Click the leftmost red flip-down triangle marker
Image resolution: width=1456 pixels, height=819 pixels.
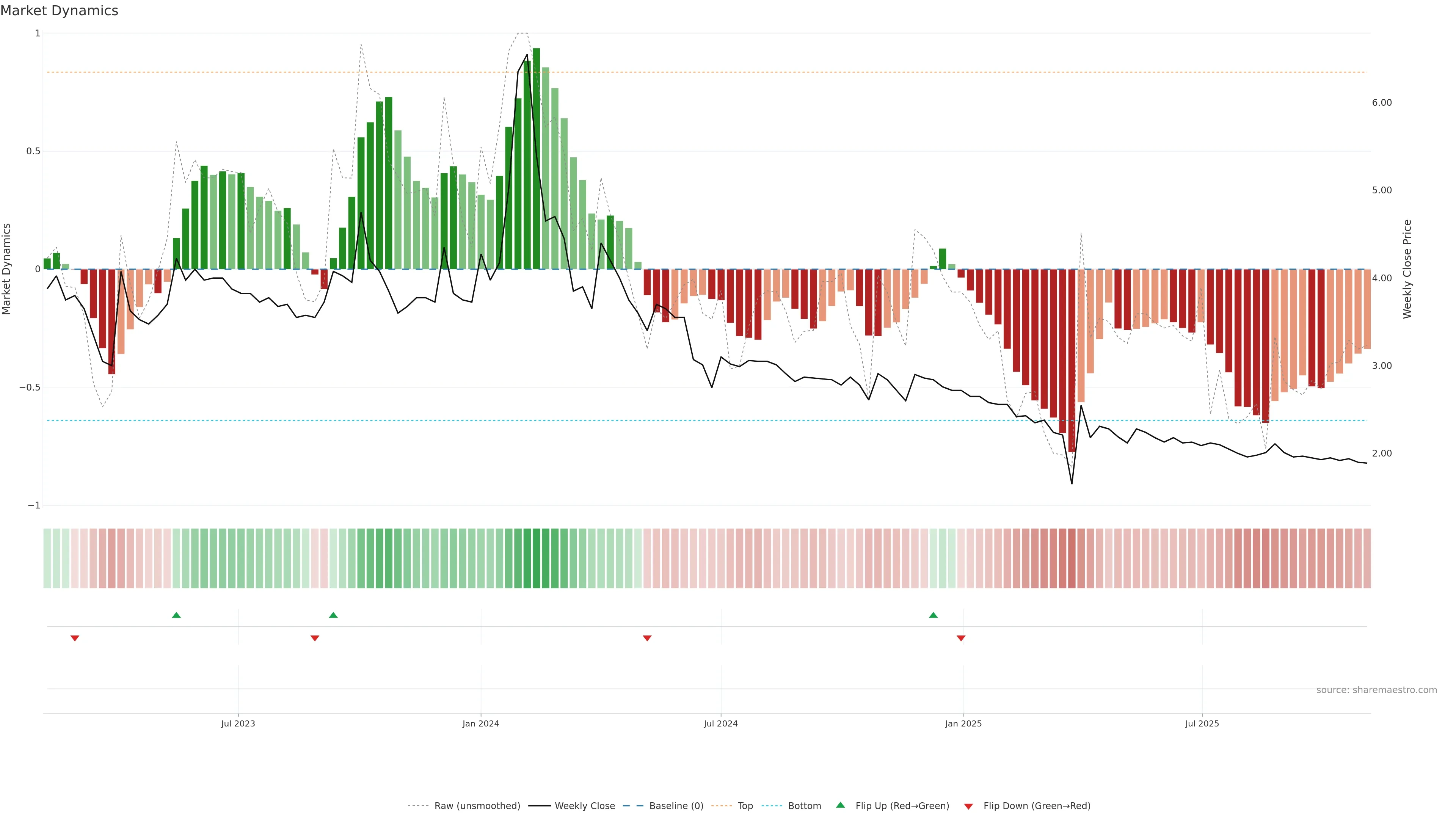[x=75, y=638]
